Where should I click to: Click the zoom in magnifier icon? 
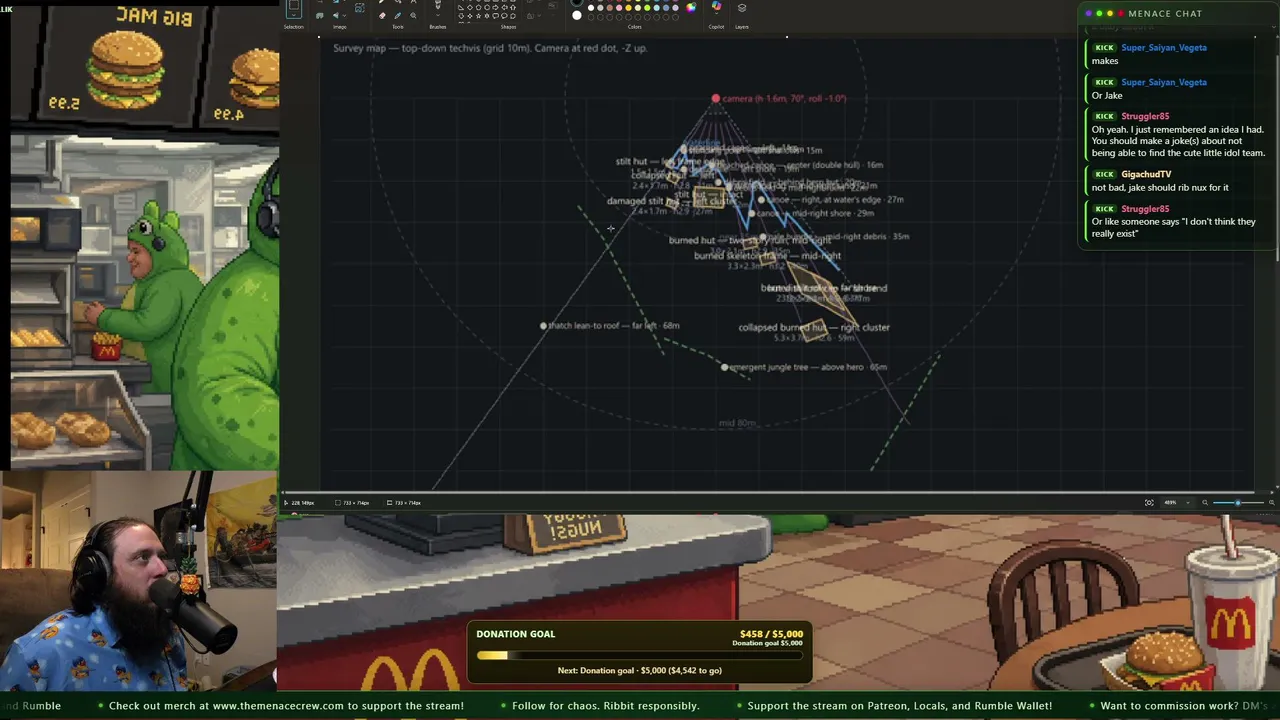coord(1271,502)
